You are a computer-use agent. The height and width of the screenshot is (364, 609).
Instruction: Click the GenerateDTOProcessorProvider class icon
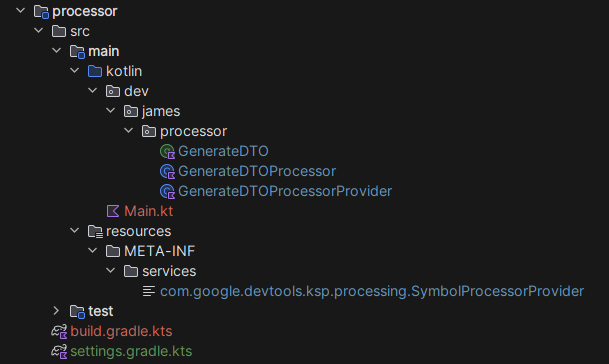167,192
